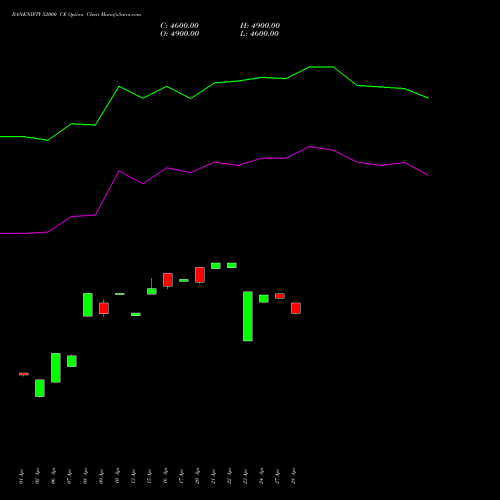Image resolution: width=500 pixels, height=500 pixels.
Task: Select the open value O: 4900.00
Action: [180, 34]
